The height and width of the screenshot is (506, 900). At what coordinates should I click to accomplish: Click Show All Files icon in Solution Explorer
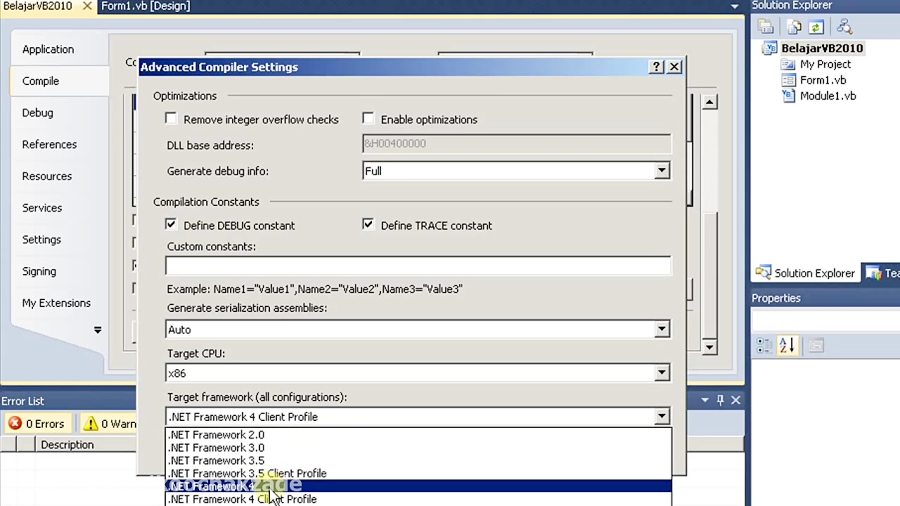794,26
